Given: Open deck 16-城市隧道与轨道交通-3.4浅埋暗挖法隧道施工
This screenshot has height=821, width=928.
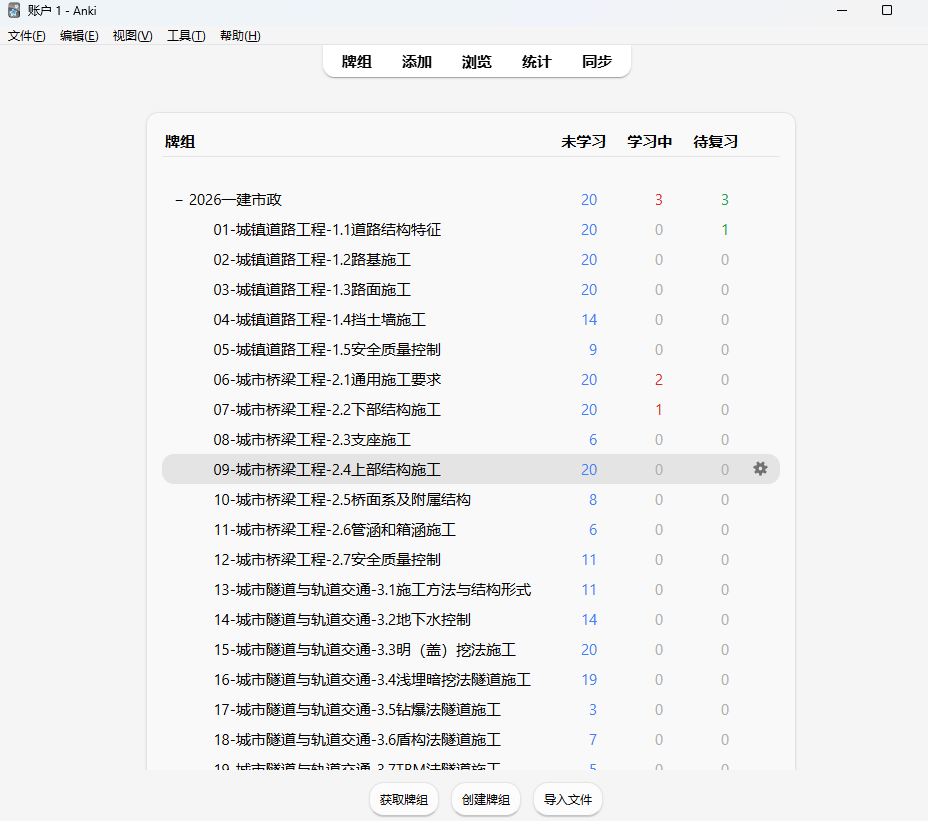Looking at the screenshot, I should click(x=372, y=680).
